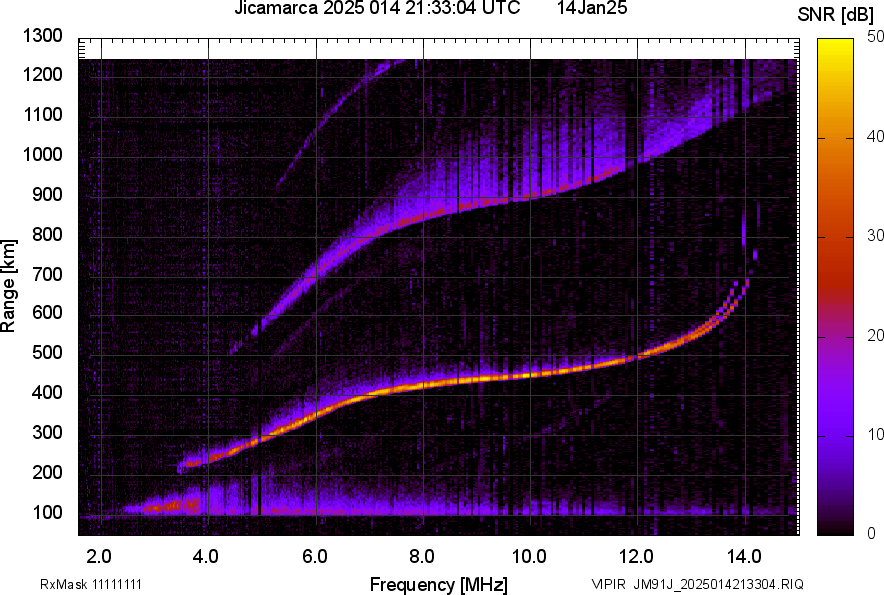884x595 pixels.
Task: Click range tick label '1000'
Action: (42, 154)
